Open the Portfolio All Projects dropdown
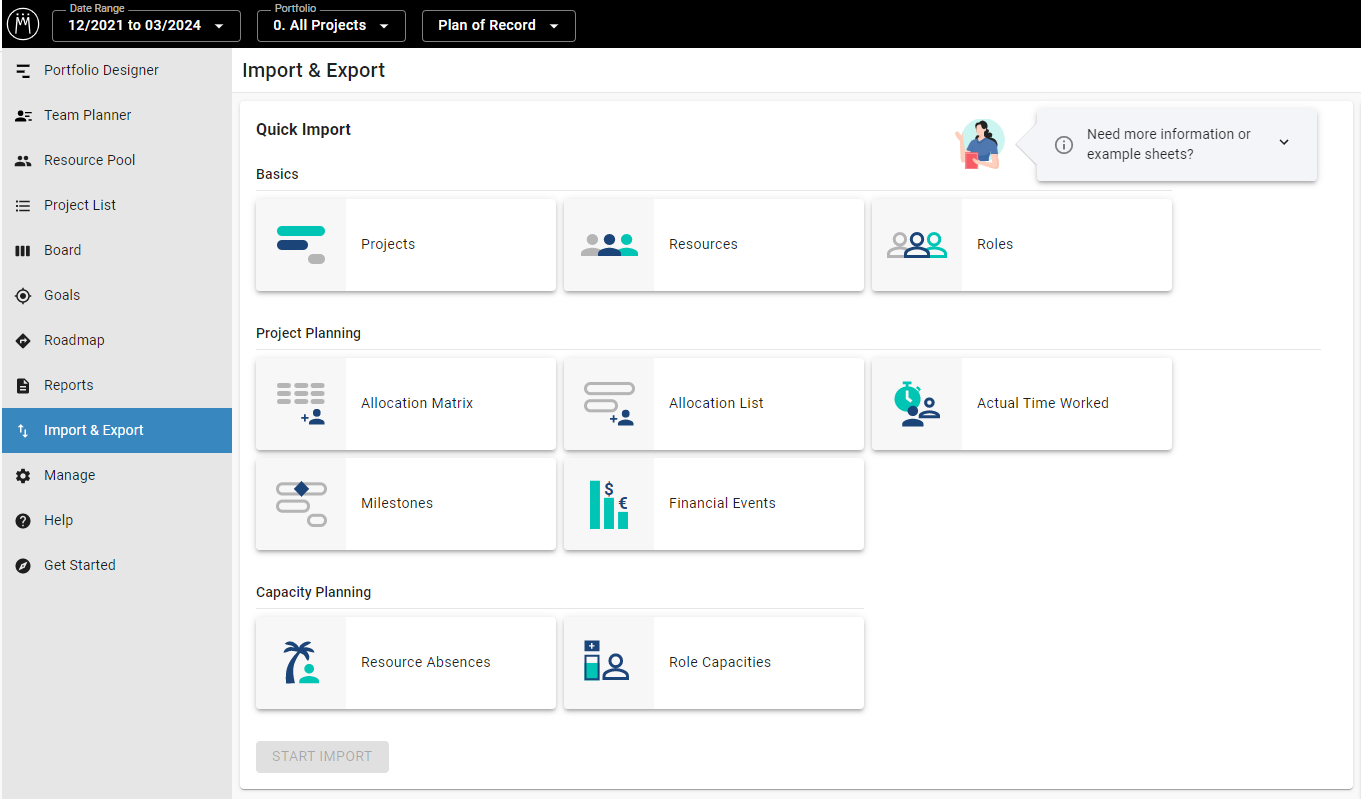Screen dimensions: 1361x799 click(x=331, y=25)
